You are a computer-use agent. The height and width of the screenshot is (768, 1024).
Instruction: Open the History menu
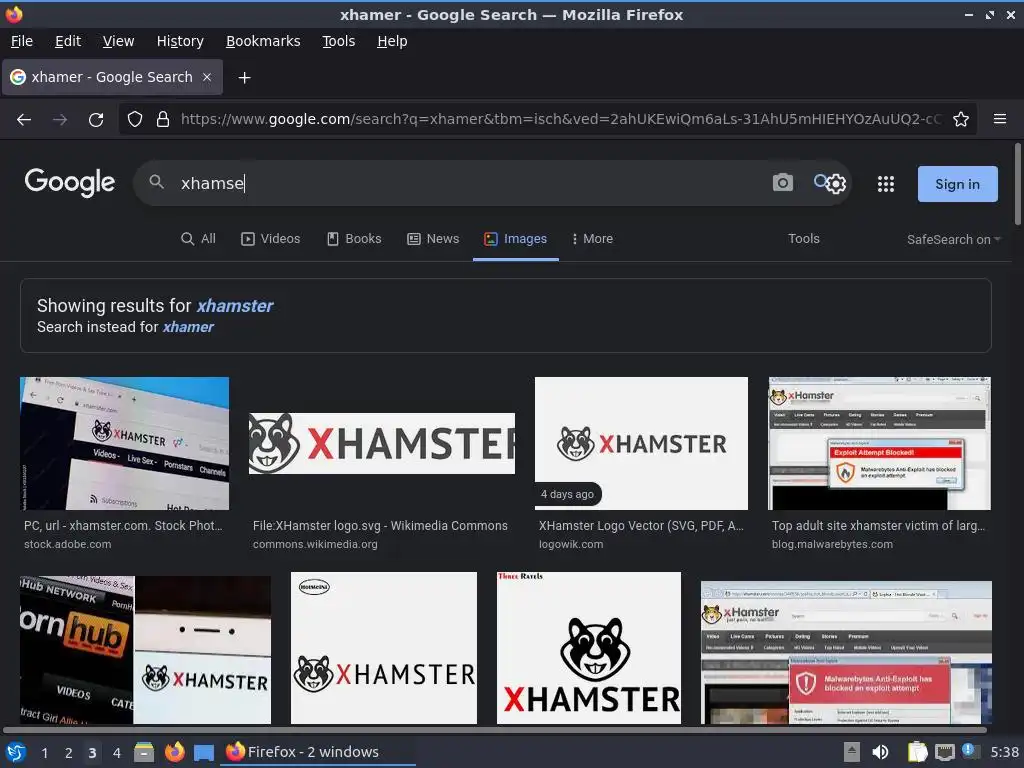tap(180, 41)
